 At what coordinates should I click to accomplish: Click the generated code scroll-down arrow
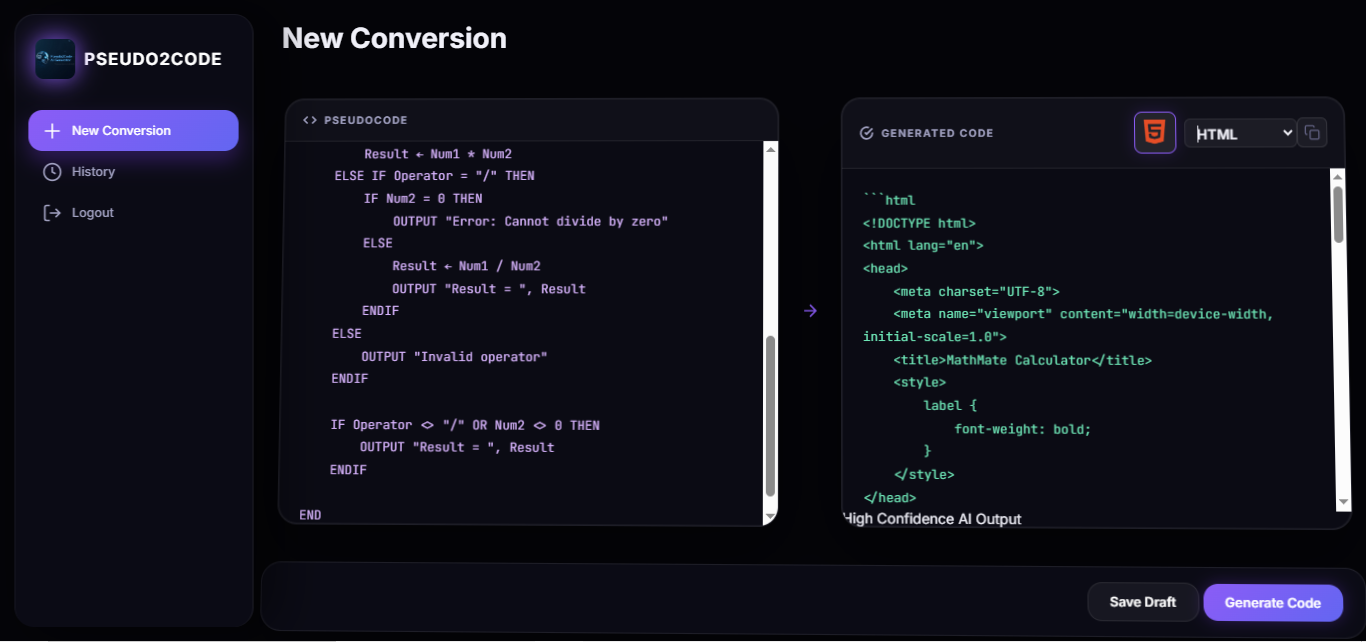pyautogui.click(x=1343, y=502)
